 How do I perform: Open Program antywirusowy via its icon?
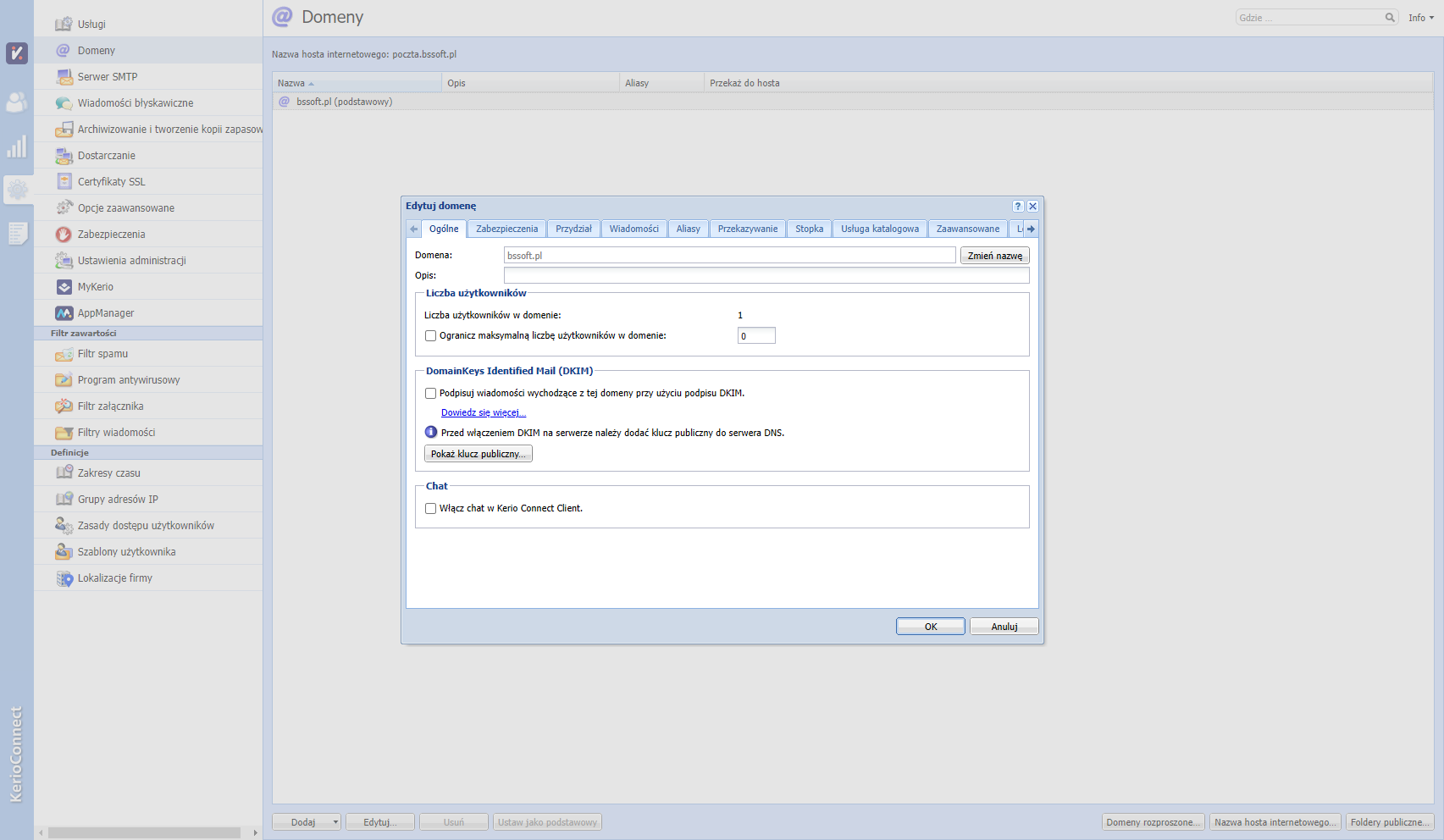click(x=64, y=380)
